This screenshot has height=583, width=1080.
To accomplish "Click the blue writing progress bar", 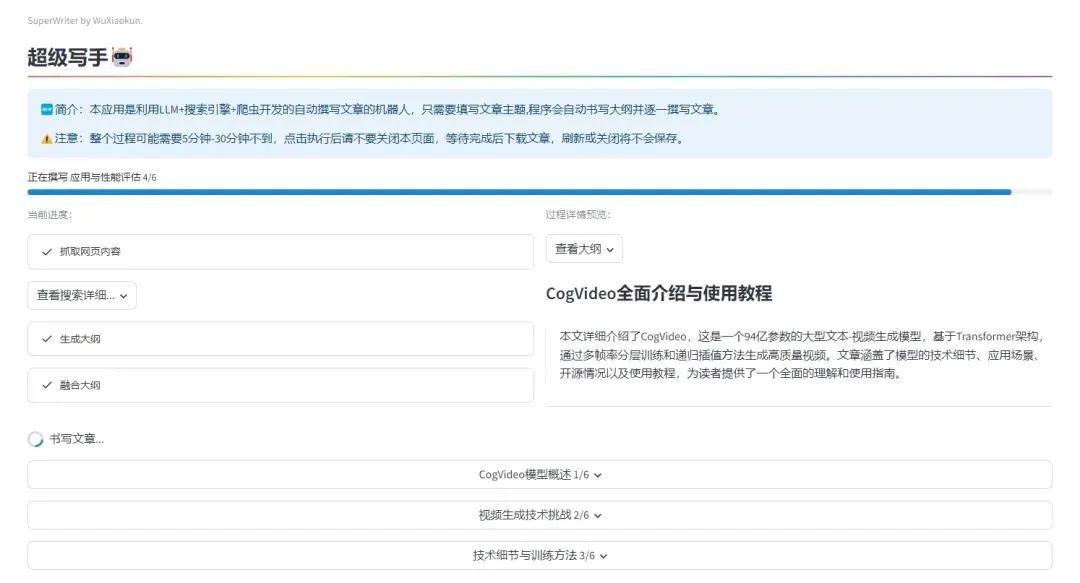I will (x=518, y=191).
